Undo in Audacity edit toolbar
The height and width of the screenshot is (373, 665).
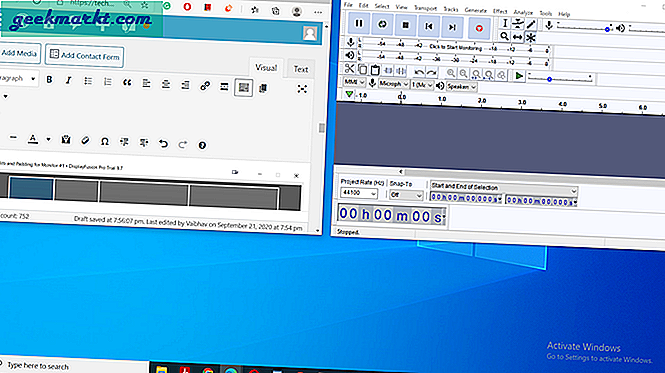(x=419, y=72)
